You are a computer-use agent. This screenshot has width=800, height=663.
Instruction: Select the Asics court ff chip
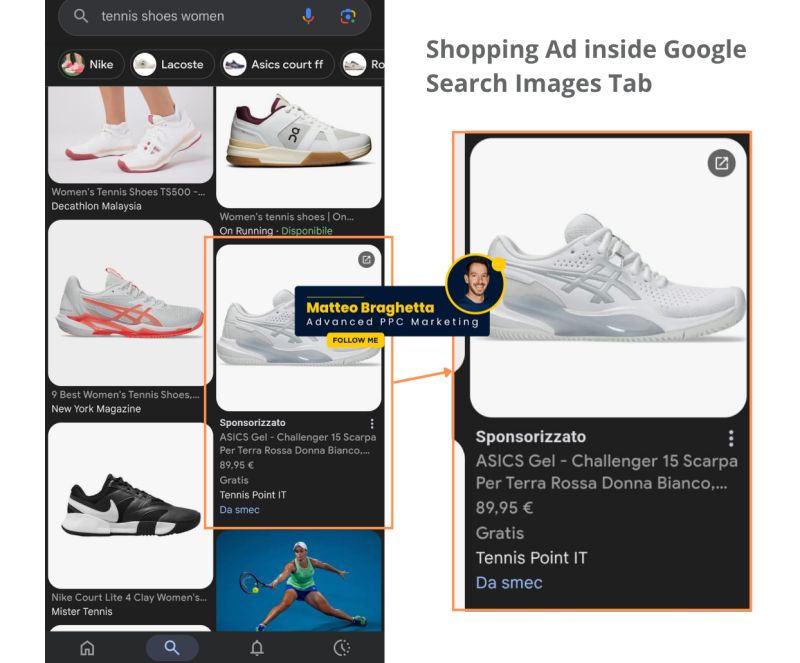(x=276, y=64)
